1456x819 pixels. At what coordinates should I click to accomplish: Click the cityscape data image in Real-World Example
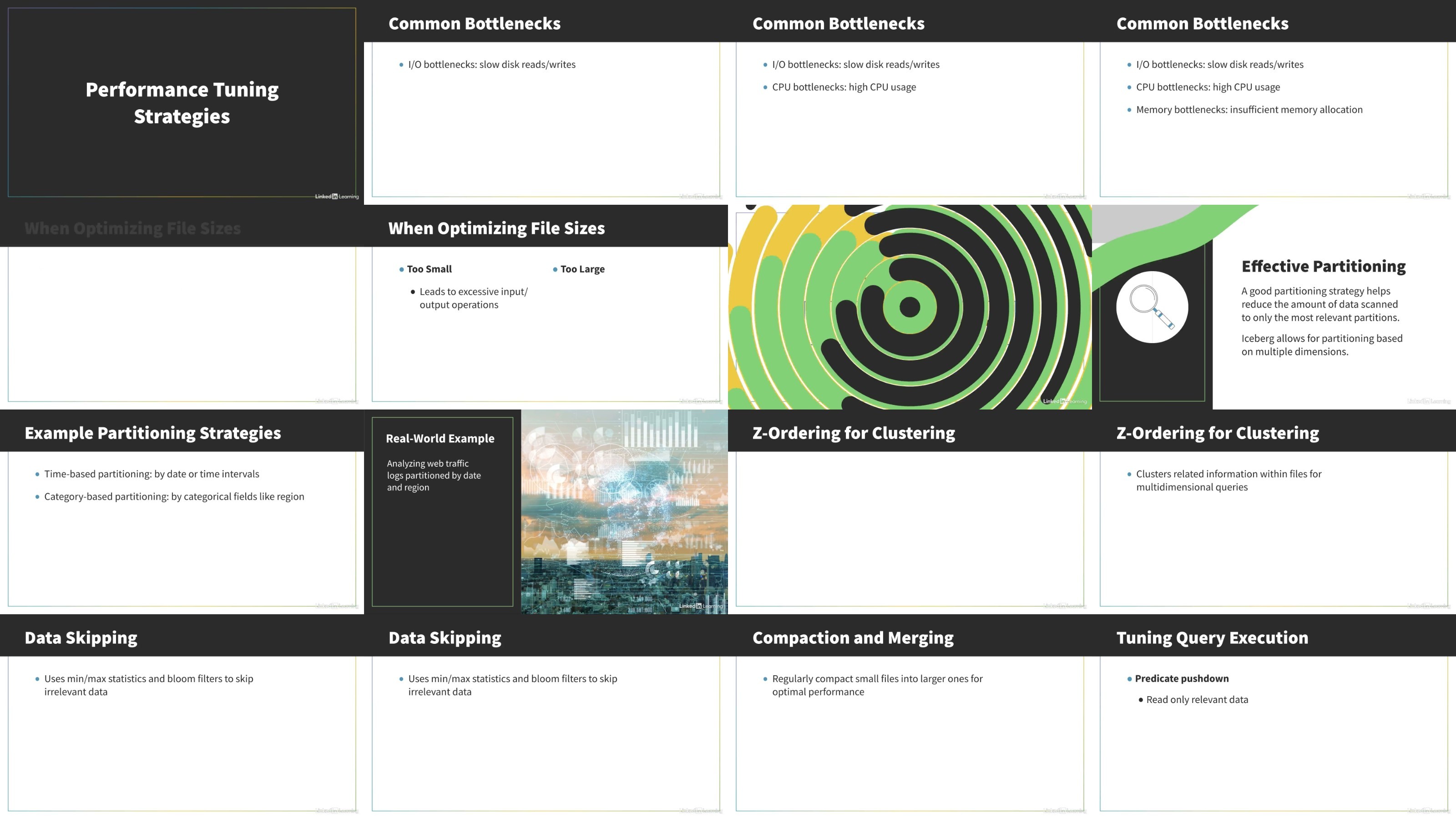pyautogui.click(x=625, y=511)
